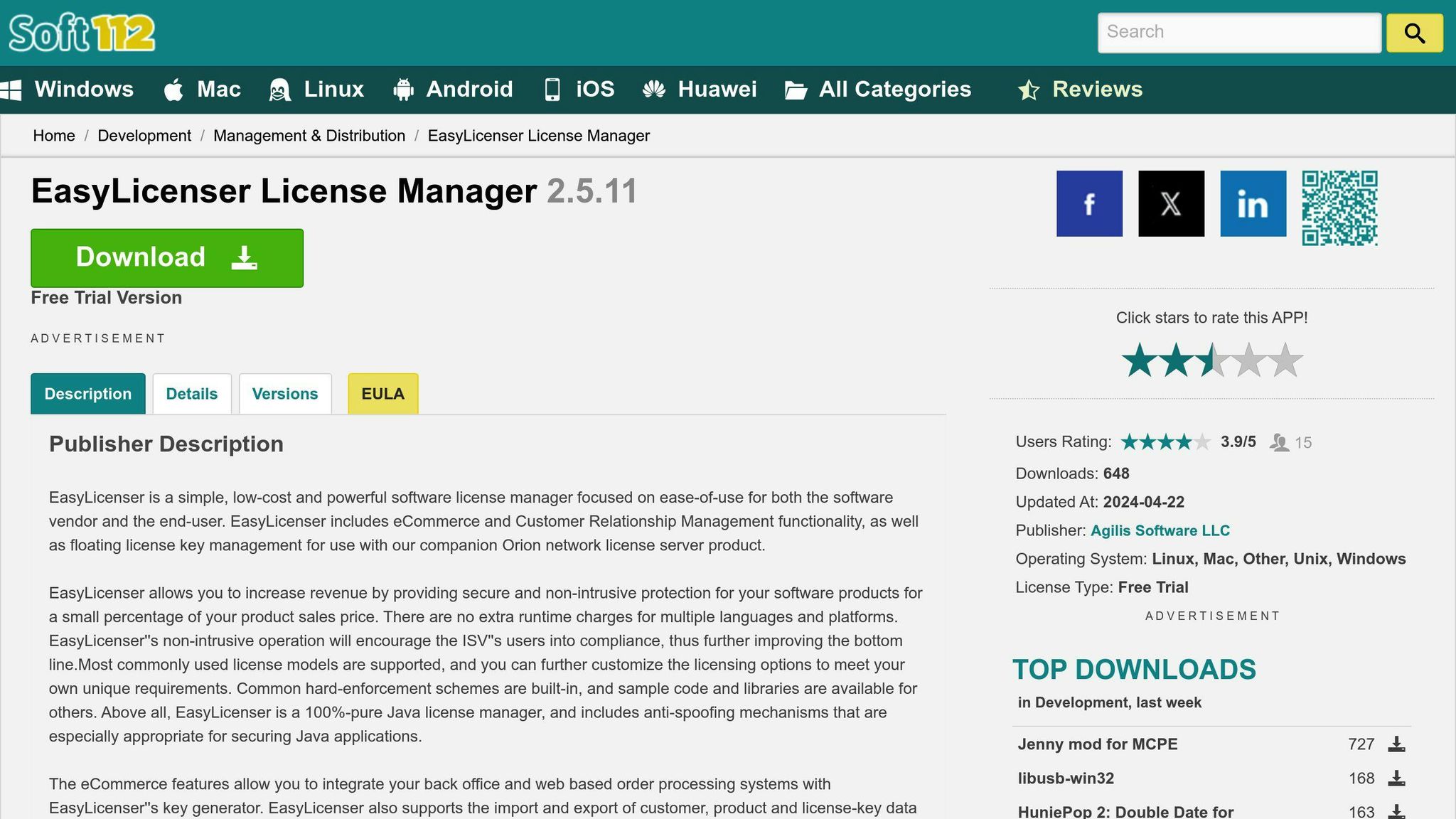Open Jenny mod for MCPE

click(x=1098, y=744)
